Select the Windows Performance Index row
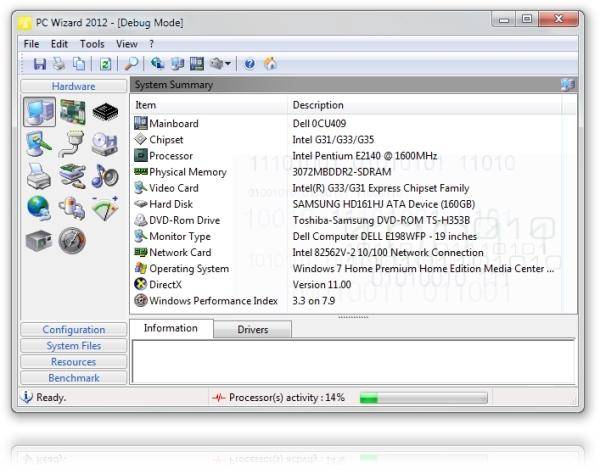This screenshot has width=600, height=472. 346,301
